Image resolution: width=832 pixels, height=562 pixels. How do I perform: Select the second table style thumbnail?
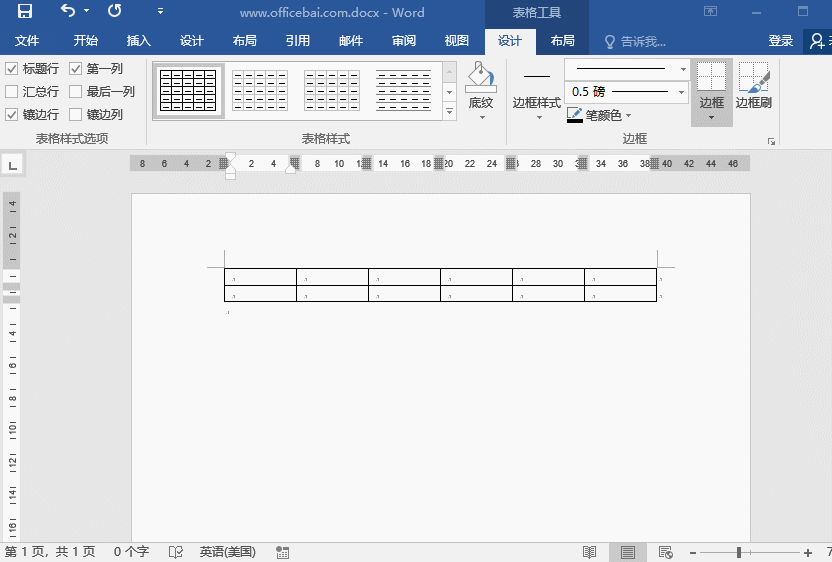pyautogui.click(x=260, y=90)
